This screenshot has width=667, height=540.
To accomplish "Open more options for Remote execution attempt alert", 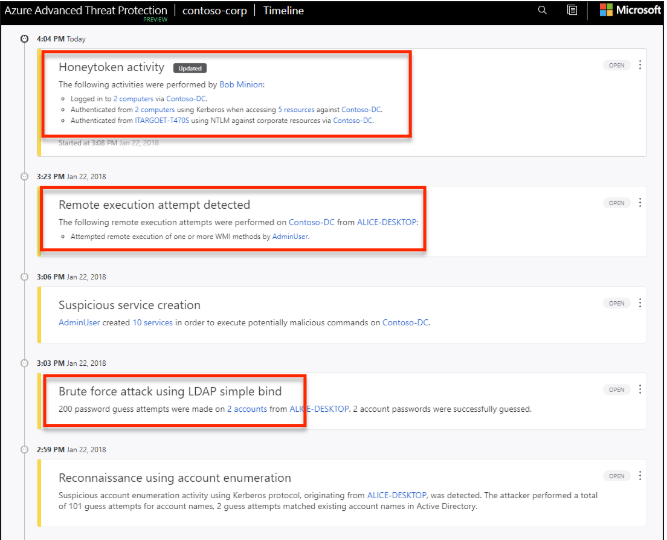I will point(640,203).
